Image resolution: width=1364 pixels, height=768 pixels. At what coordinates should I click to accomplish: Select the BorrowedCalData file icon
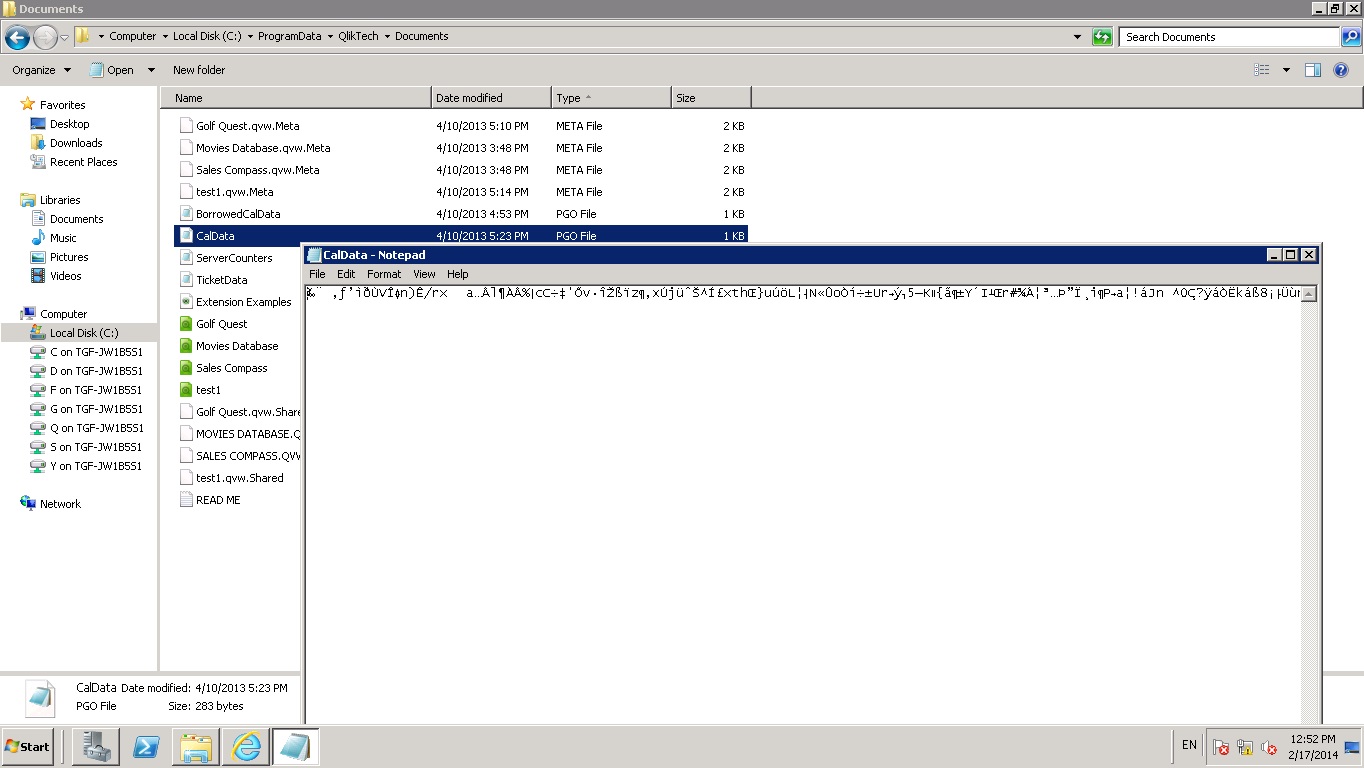click(185, 214)
